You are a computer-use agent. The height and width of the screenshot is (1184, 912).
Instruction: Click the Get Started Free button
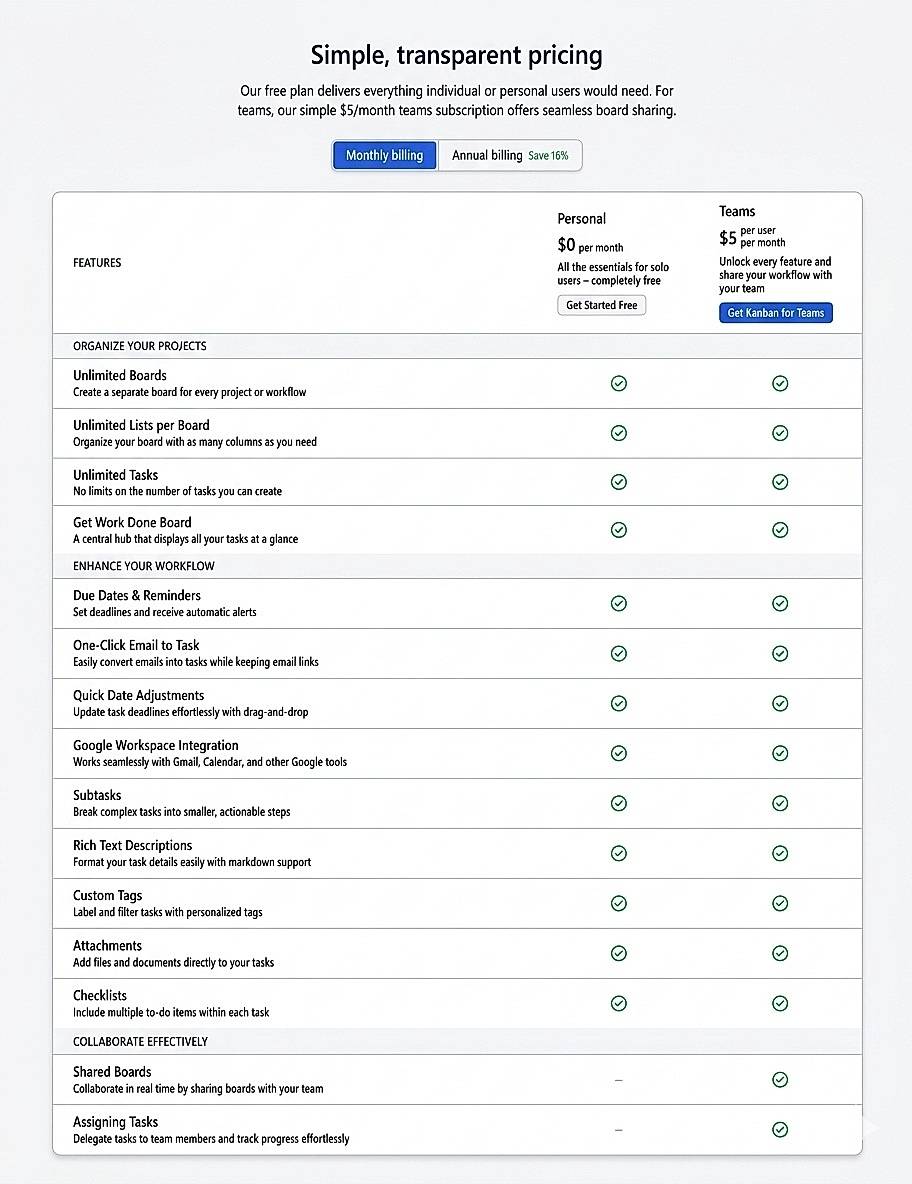602,305
